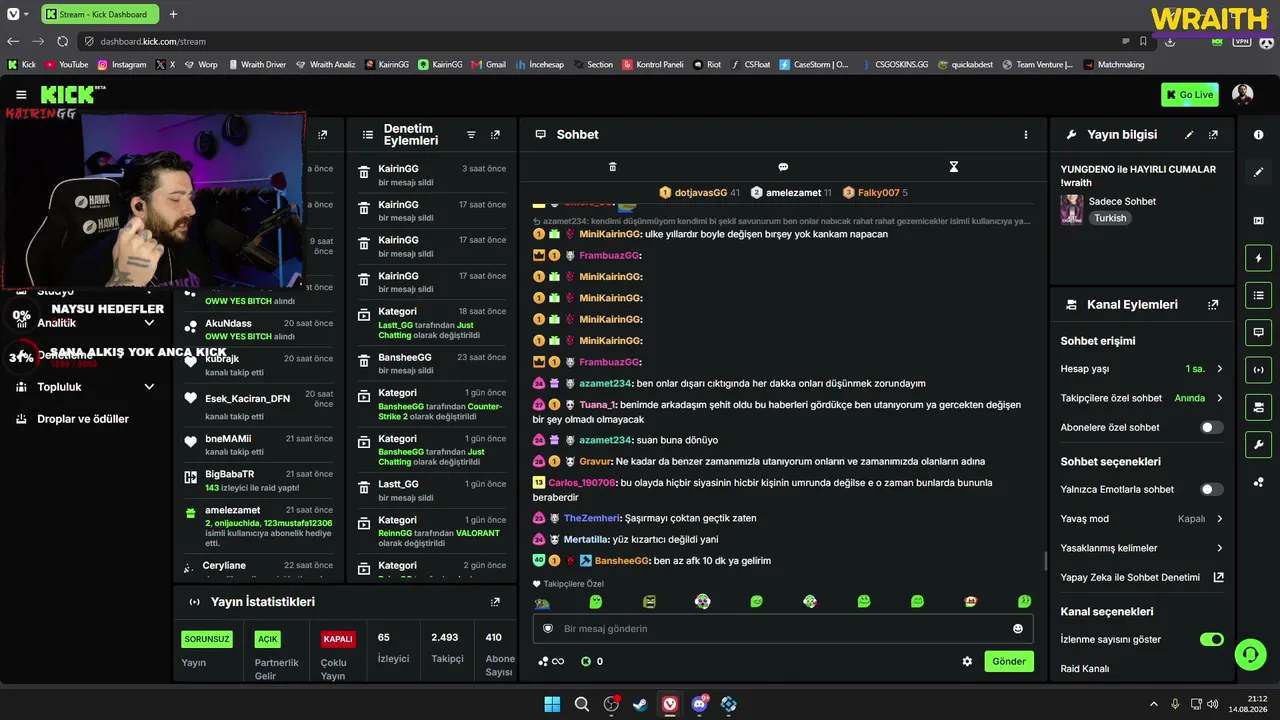Click the trash icon in chat toolbar
The image size is (1280, 720).
point(613,167)
